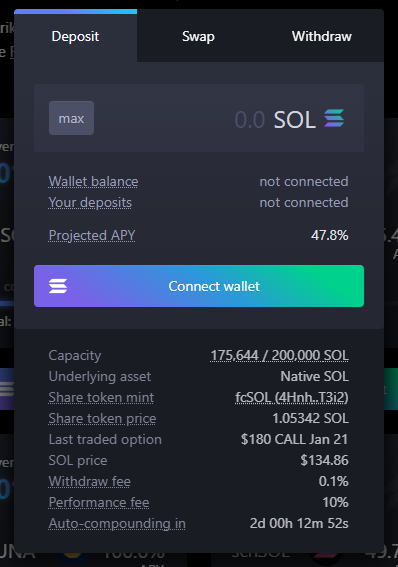Click the Performance fee label
The width and height of the screenshot is (398, 567).
tap(99, 502)
